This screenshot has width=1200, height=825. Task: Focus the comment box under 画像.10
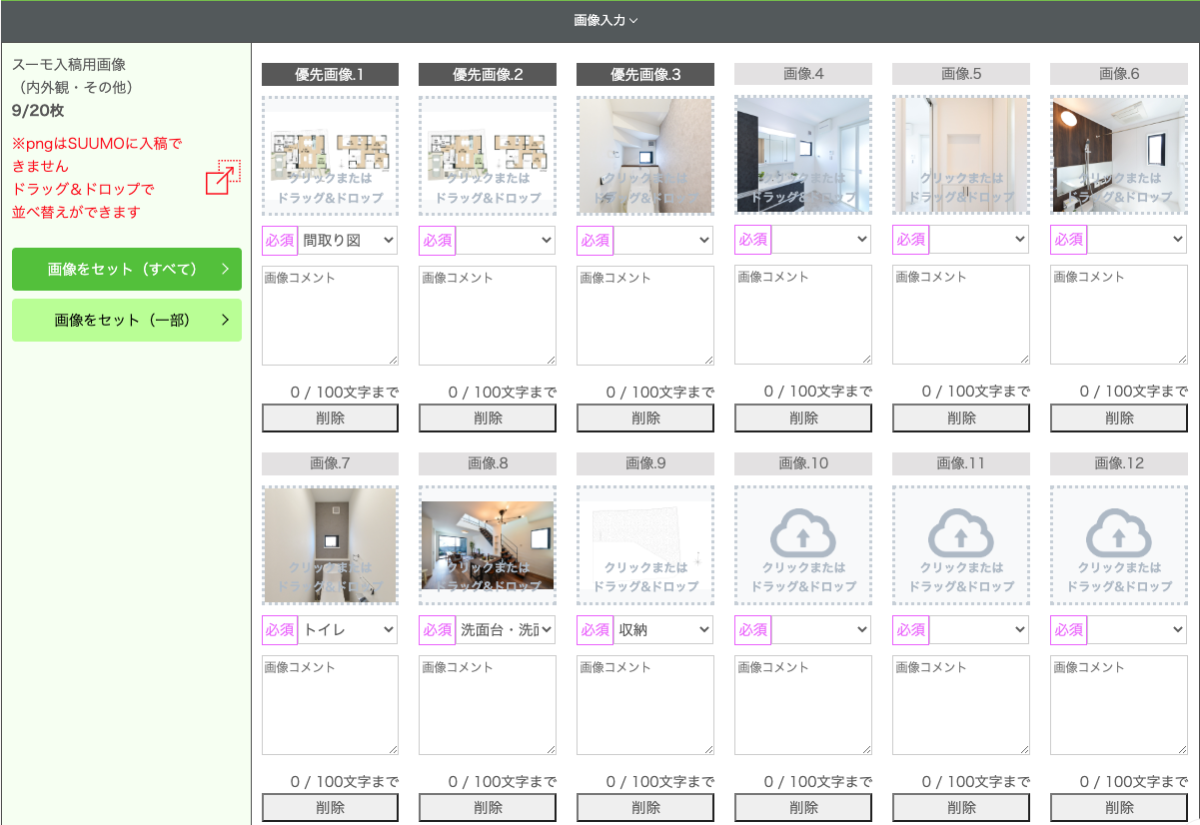tap(803, 705)
